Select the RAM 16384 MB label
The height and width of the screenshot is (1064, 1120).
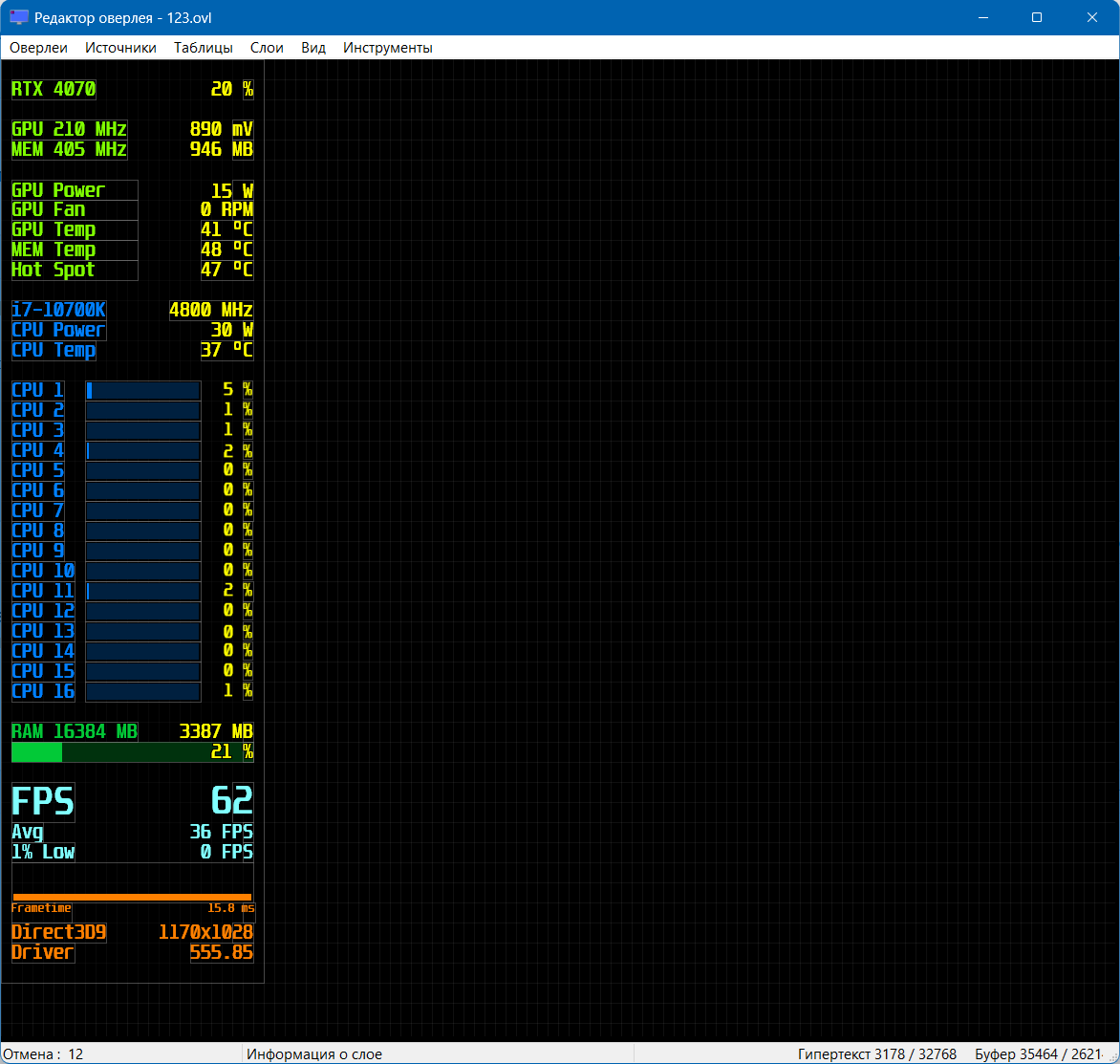(x=75, y=731)
